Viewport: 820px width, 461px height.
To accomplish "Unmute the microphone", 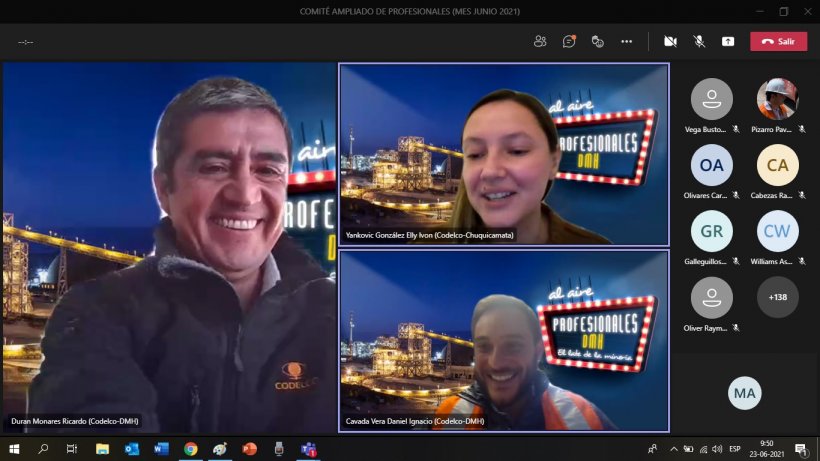I will click(x=699, y=41).
